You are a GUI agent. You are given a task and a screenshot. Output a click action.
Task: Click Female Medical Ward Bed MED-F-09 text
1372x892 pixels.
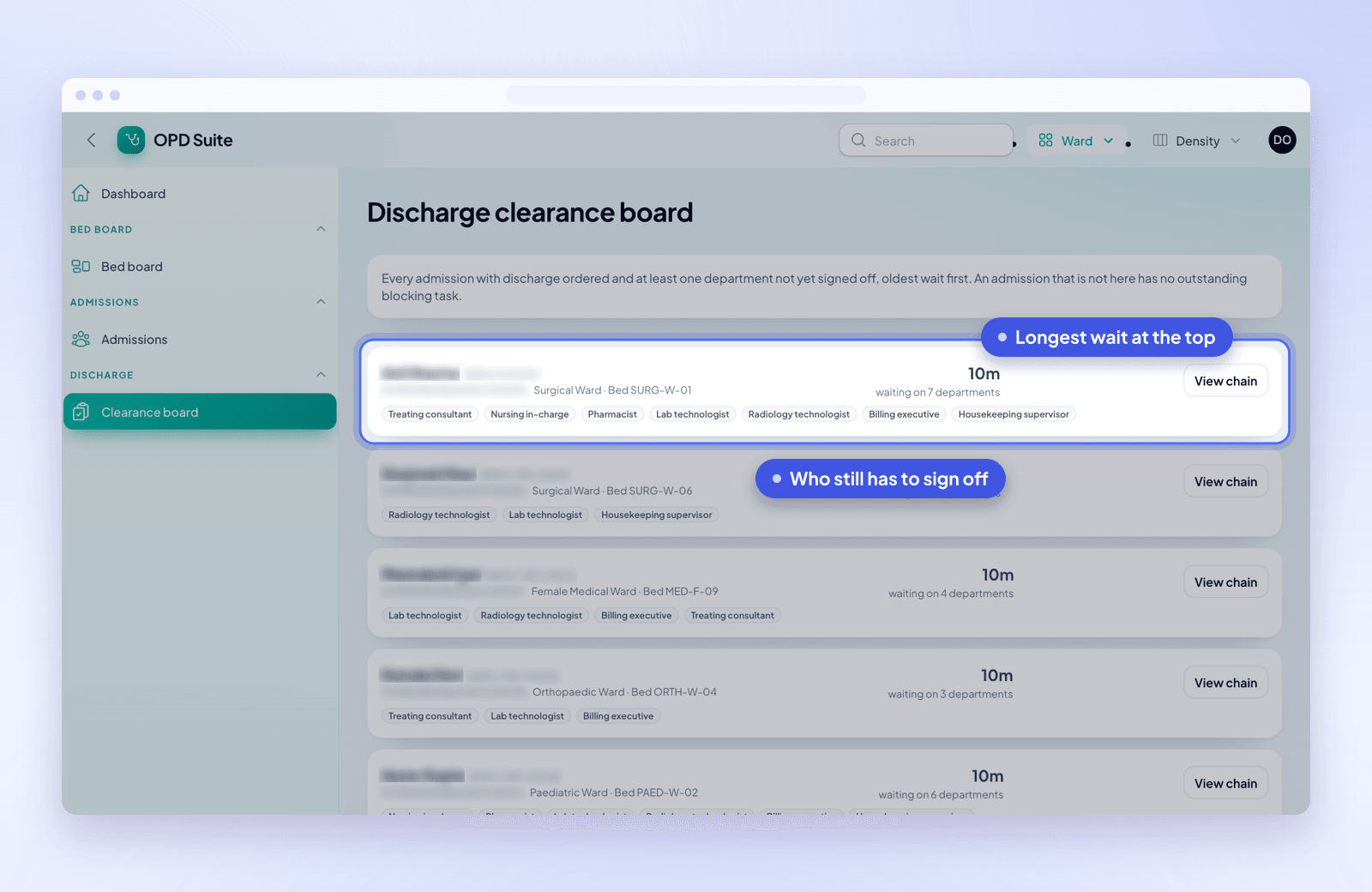coord(624,591)
